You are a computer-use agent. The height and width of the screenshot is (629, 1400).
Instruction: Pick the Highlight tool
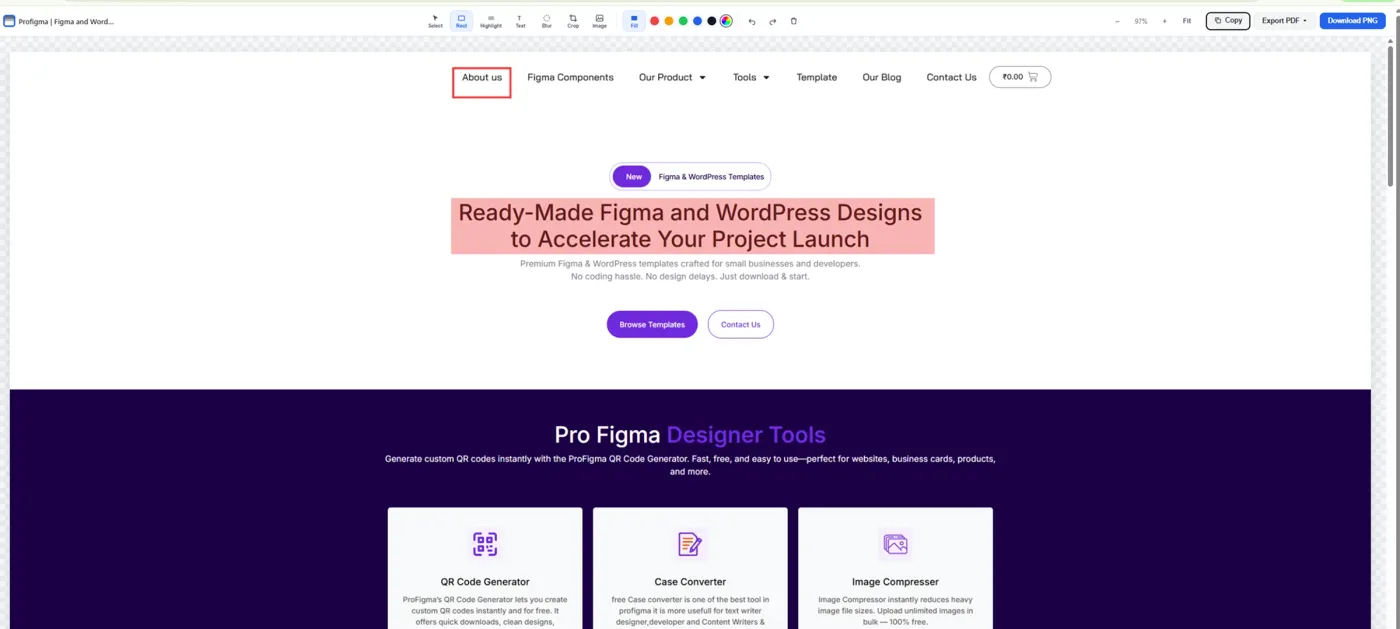point(491,20)
